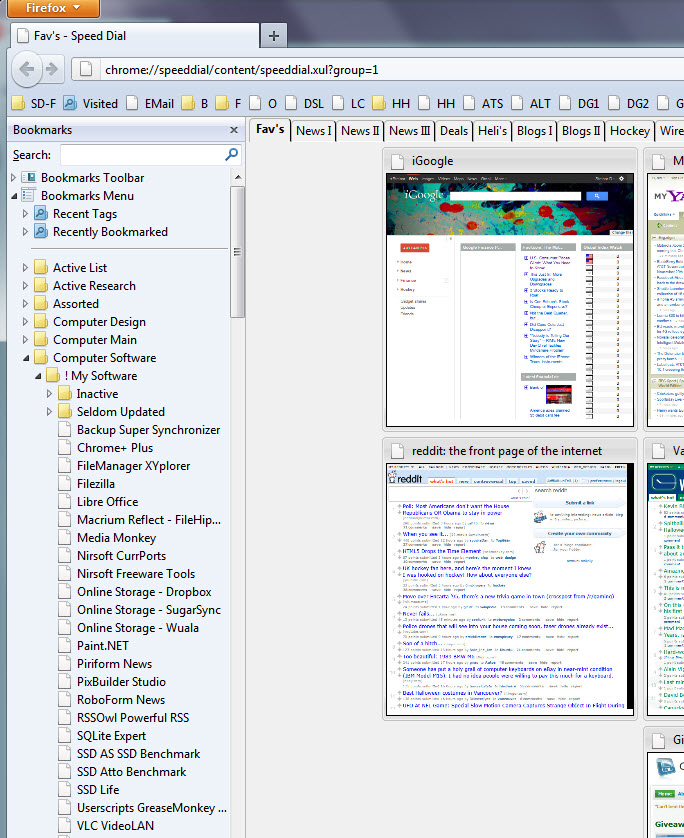Click the forward navigation arrow button
This screenshot has height=838, width=684.
[x=52, y=69]
